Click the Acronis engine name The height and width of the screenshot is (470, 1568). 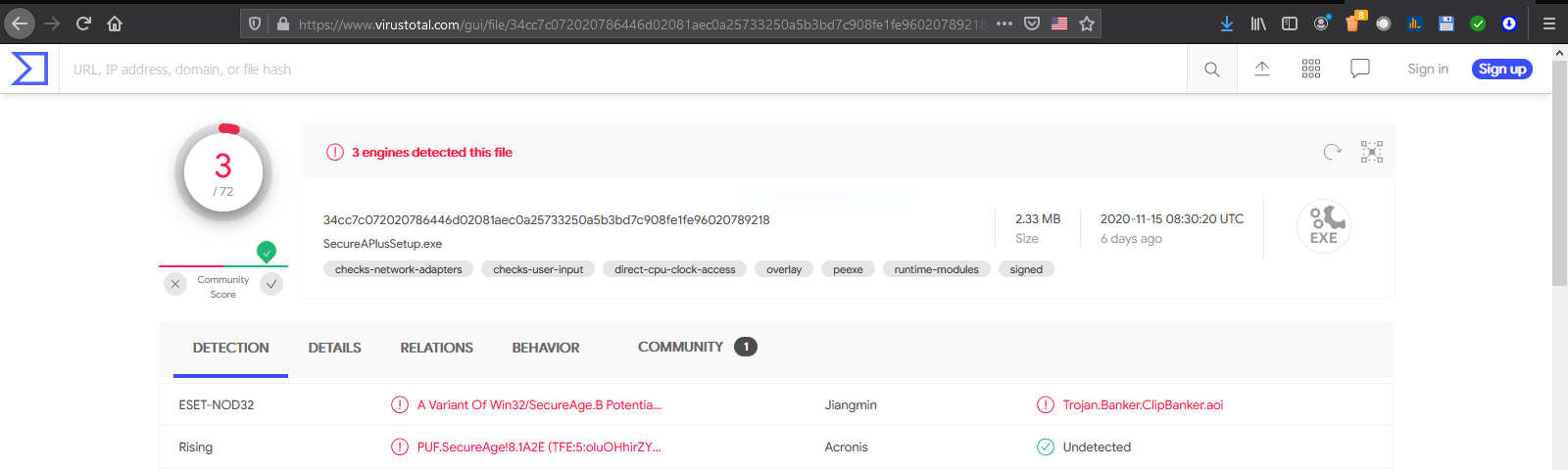[847, 446]
